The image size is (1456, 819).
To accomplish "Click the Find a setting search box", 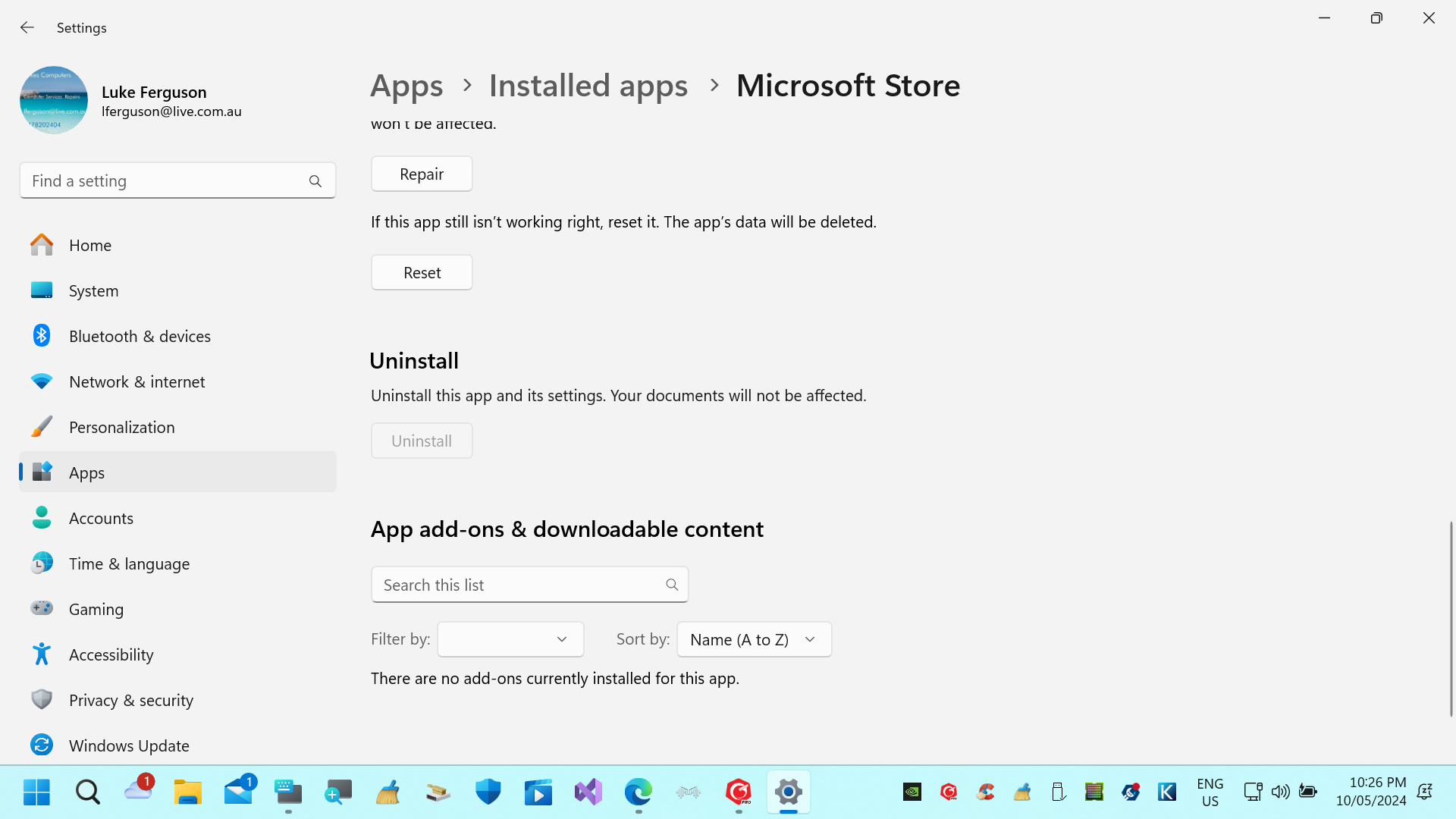I will tap(177, 180).
